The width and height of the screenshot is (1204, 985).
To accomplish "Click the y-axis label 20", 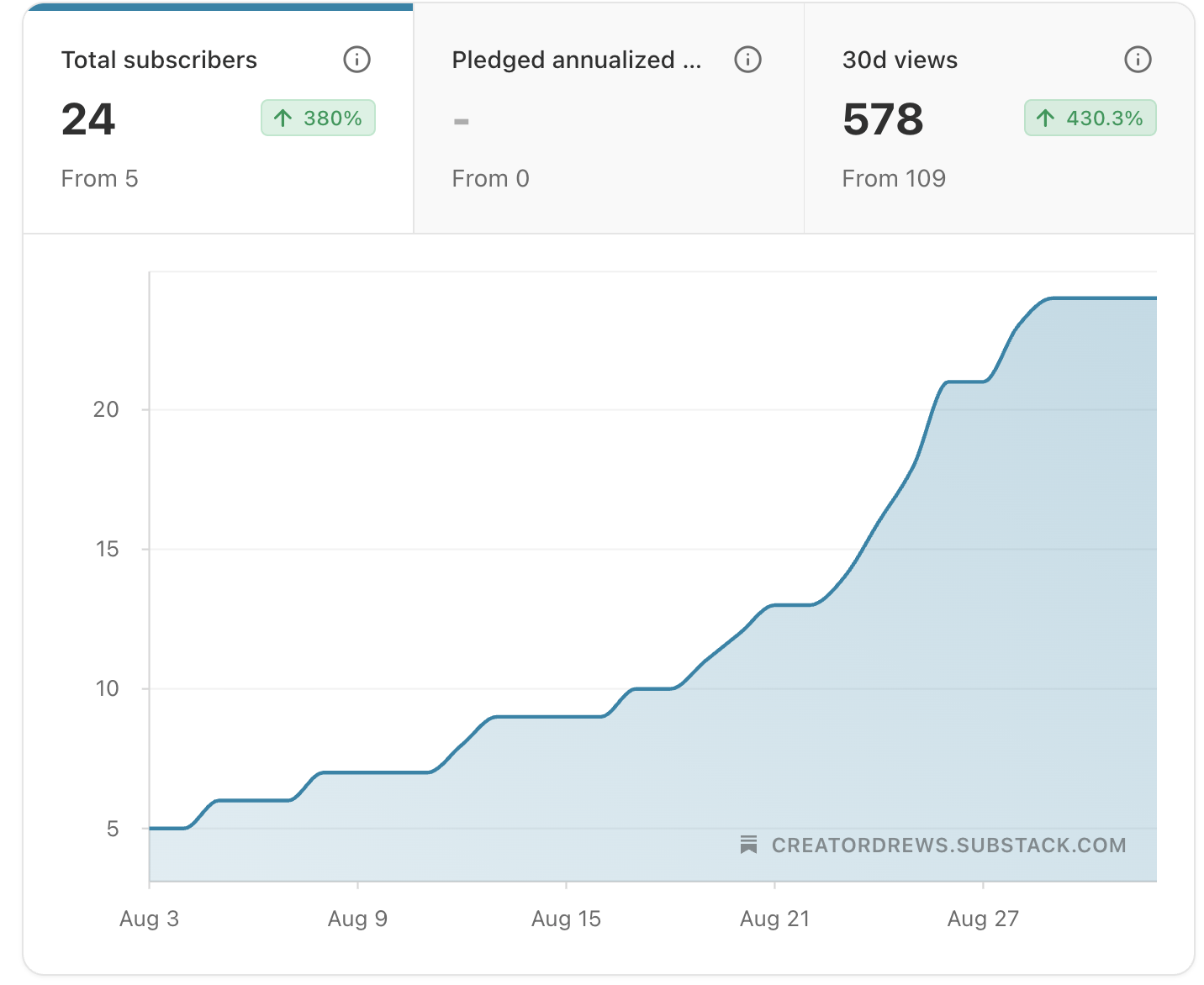I will pyautogui.click(x=106, y=409).
